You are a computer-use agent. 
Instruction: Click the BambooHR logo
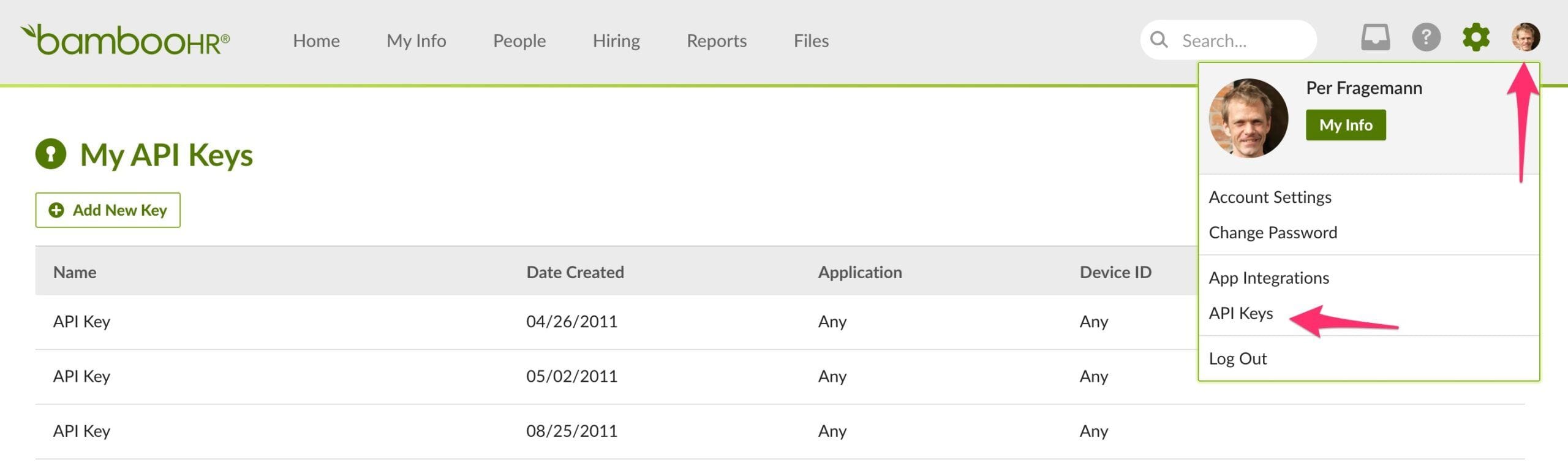pyautogui.click(x=125, y=40)
